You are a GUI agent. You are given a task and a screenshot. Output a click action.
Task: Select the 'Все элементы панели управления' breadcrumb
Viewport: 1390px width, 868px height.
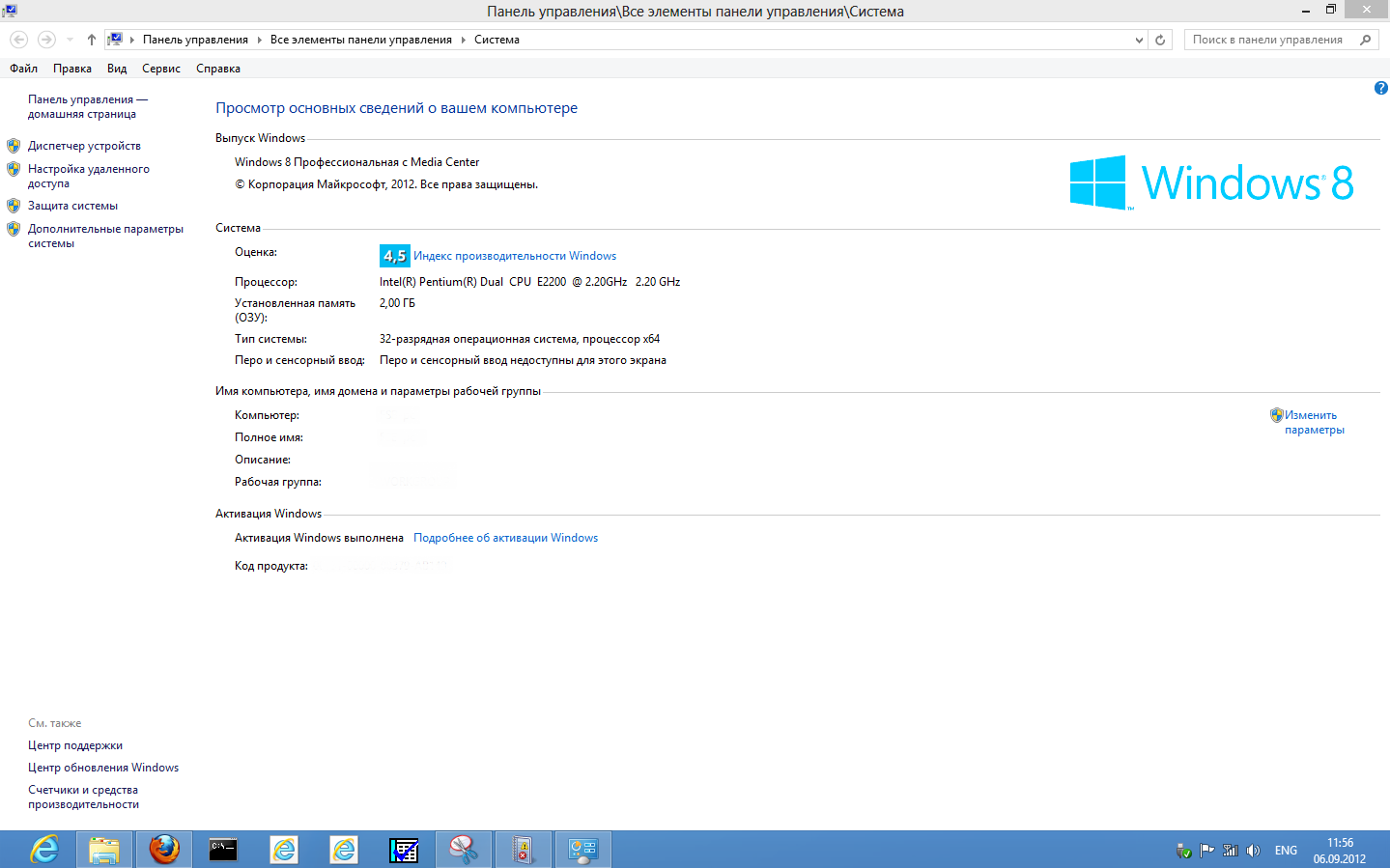(361, 40)
